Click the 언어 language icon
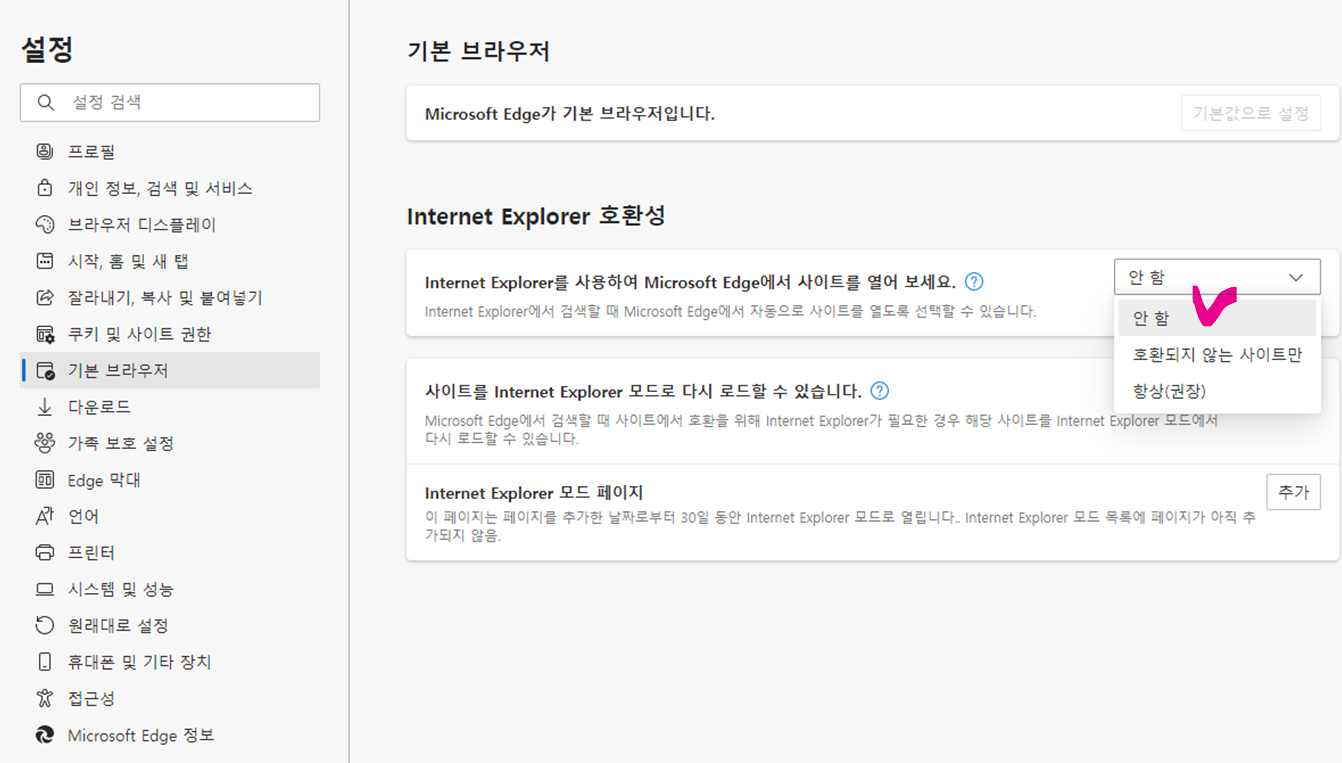This screenshot has height=763, width=1342. point(44,516)
